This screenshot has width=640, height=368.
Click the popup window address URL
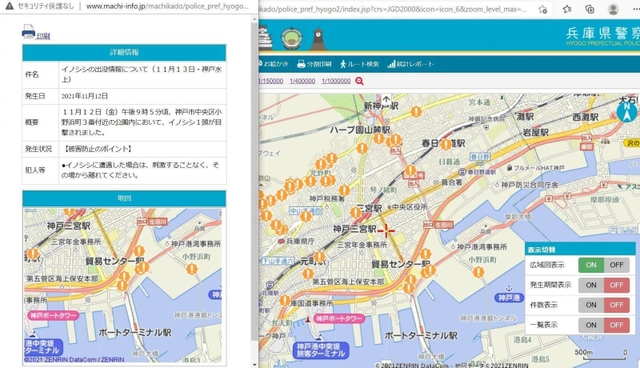pyautogui.click(x=167, y=6)
